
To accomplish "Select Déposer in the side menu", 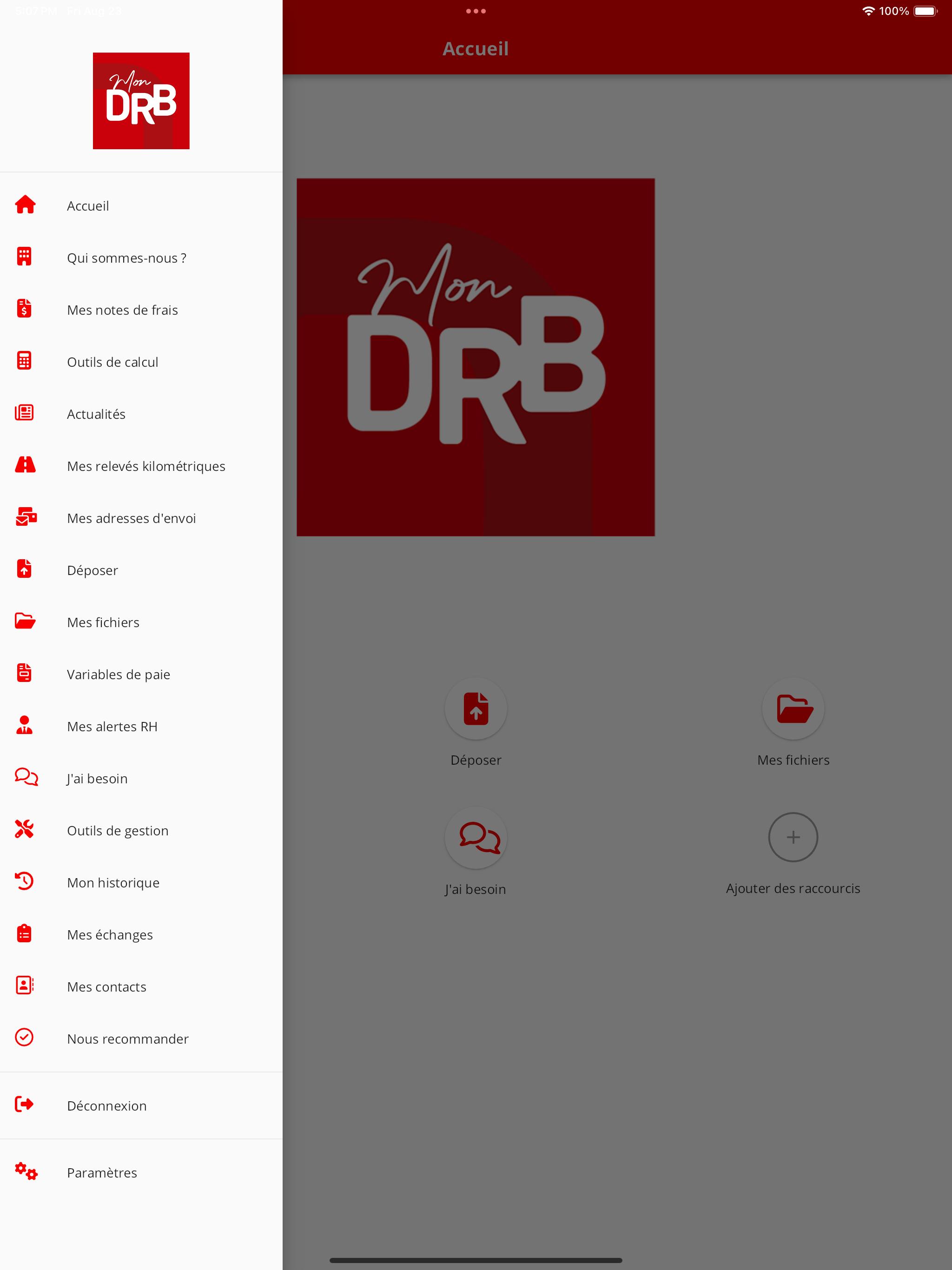I will pos(141,570).
